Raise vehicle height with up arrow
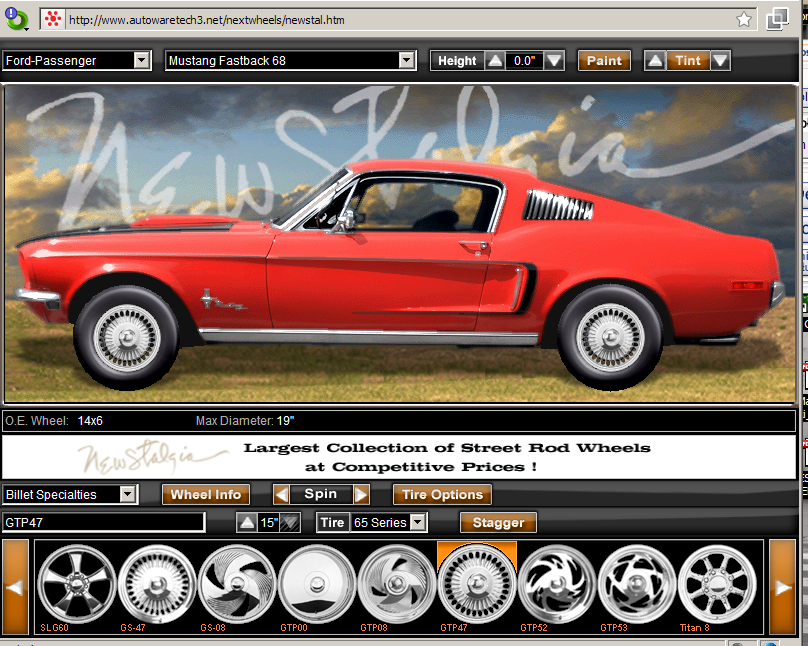808x646 pixels. [x=495, y=61]
